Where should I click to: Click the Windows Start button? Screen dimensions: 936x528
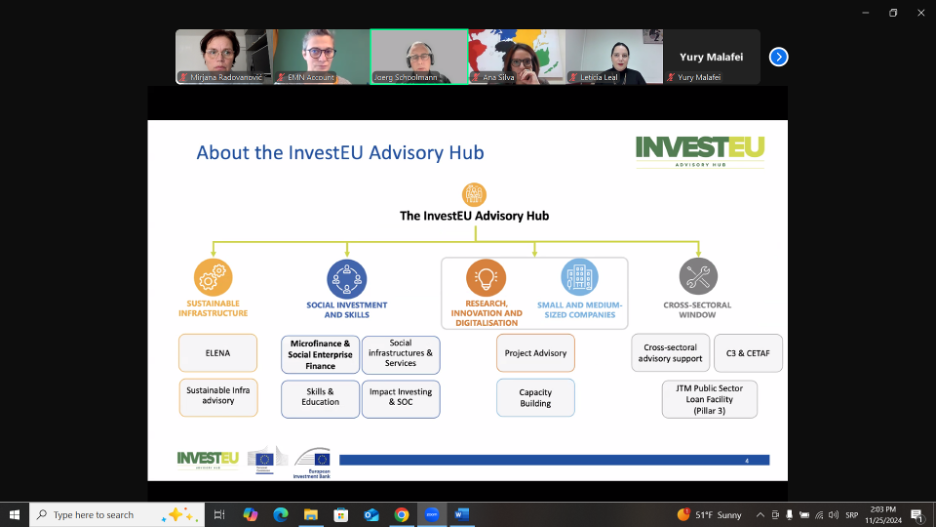(x=14, y=515)
